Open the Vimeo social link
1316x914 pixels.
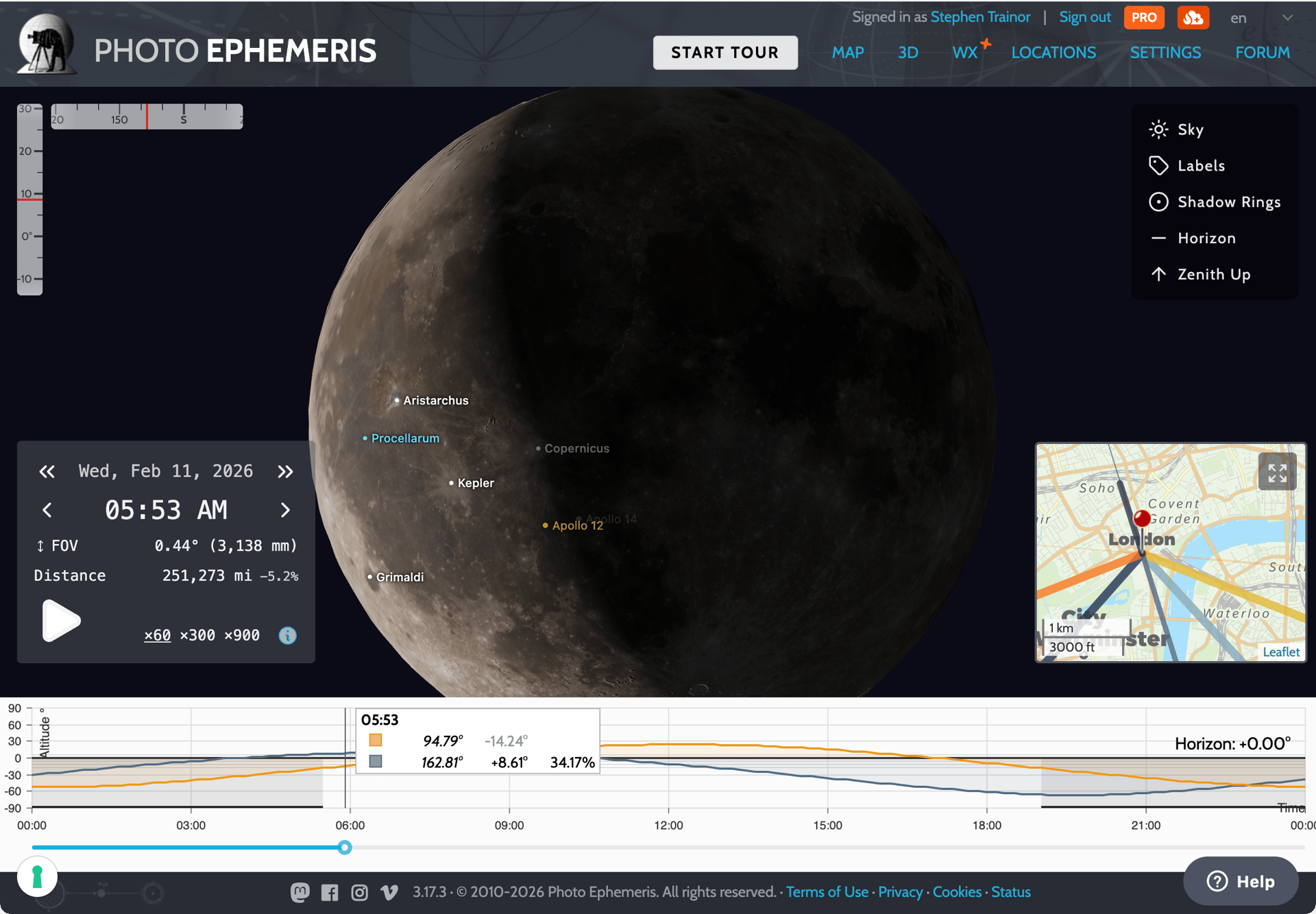point(389,892)
